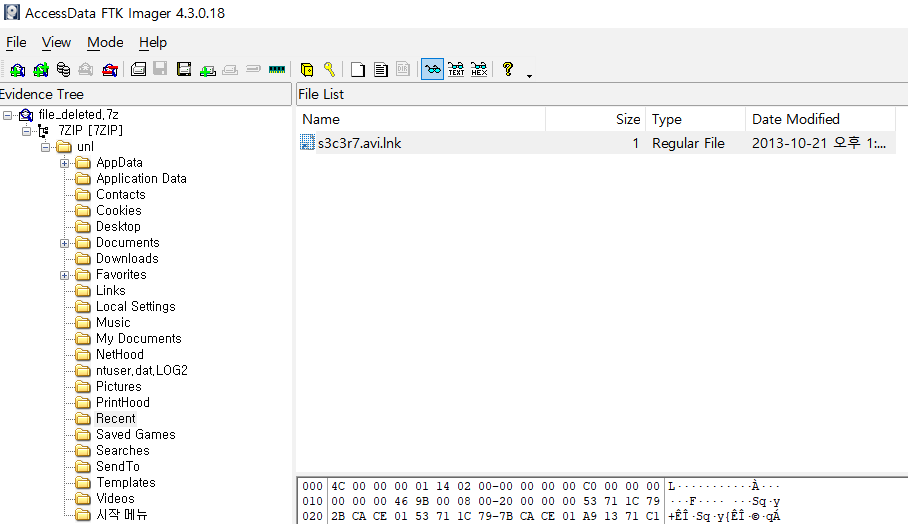Open the File menu
The height and width of the screenshot is (524, 908).
16,42
